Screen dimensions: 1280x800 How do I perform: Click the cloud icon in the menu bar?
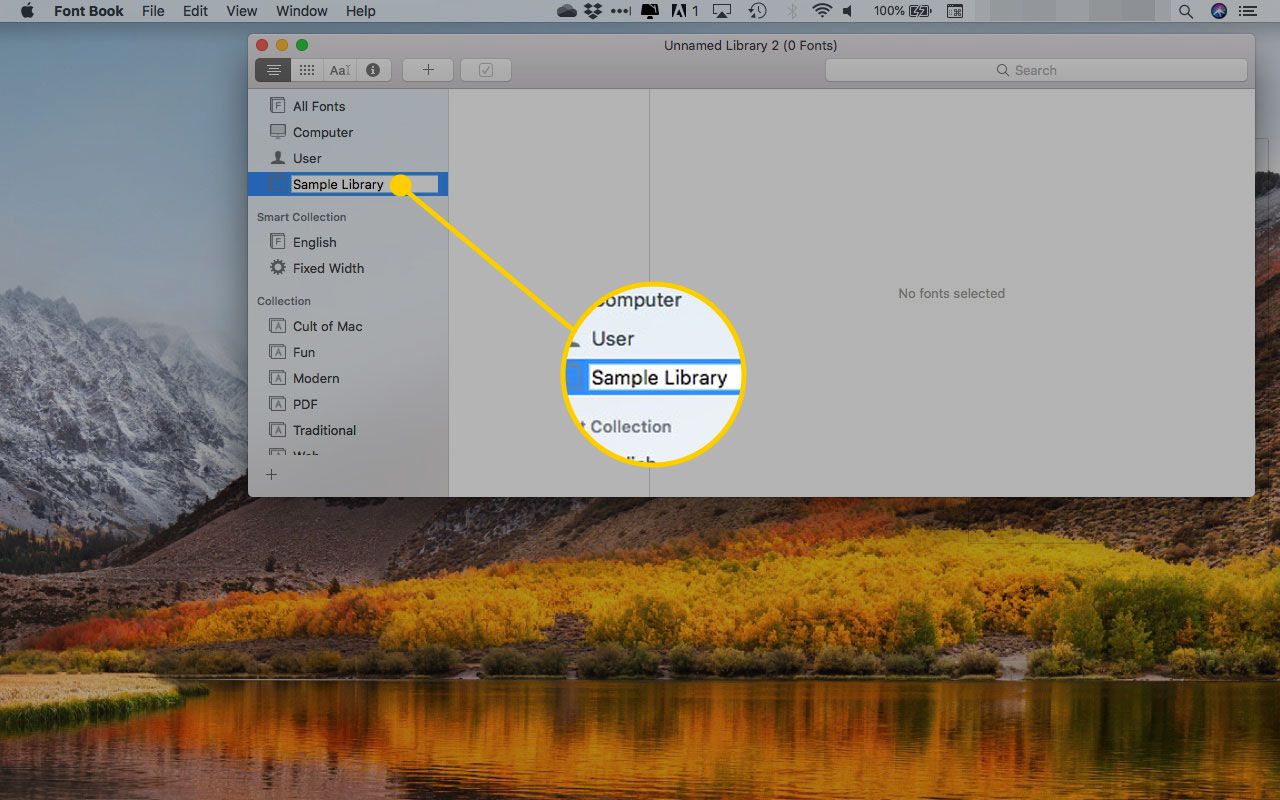pos(567,11)
